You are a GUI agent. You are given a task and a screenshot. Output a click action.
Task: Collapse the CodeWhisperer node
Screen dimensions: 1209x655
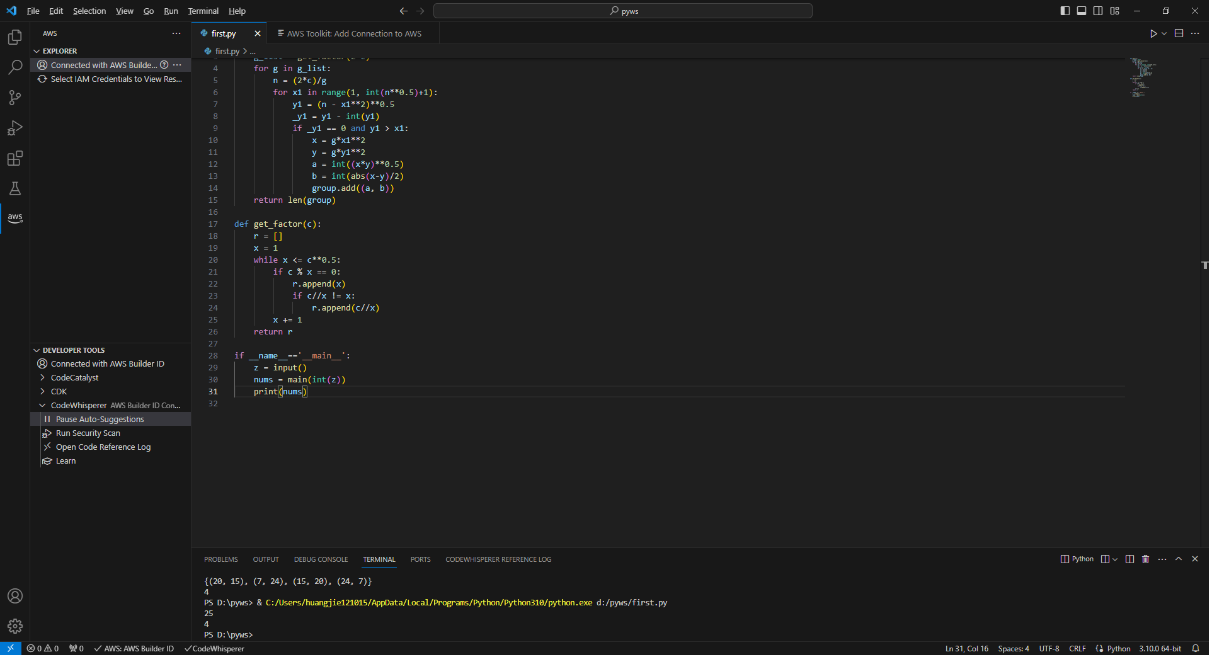click(x=110, y=405)
